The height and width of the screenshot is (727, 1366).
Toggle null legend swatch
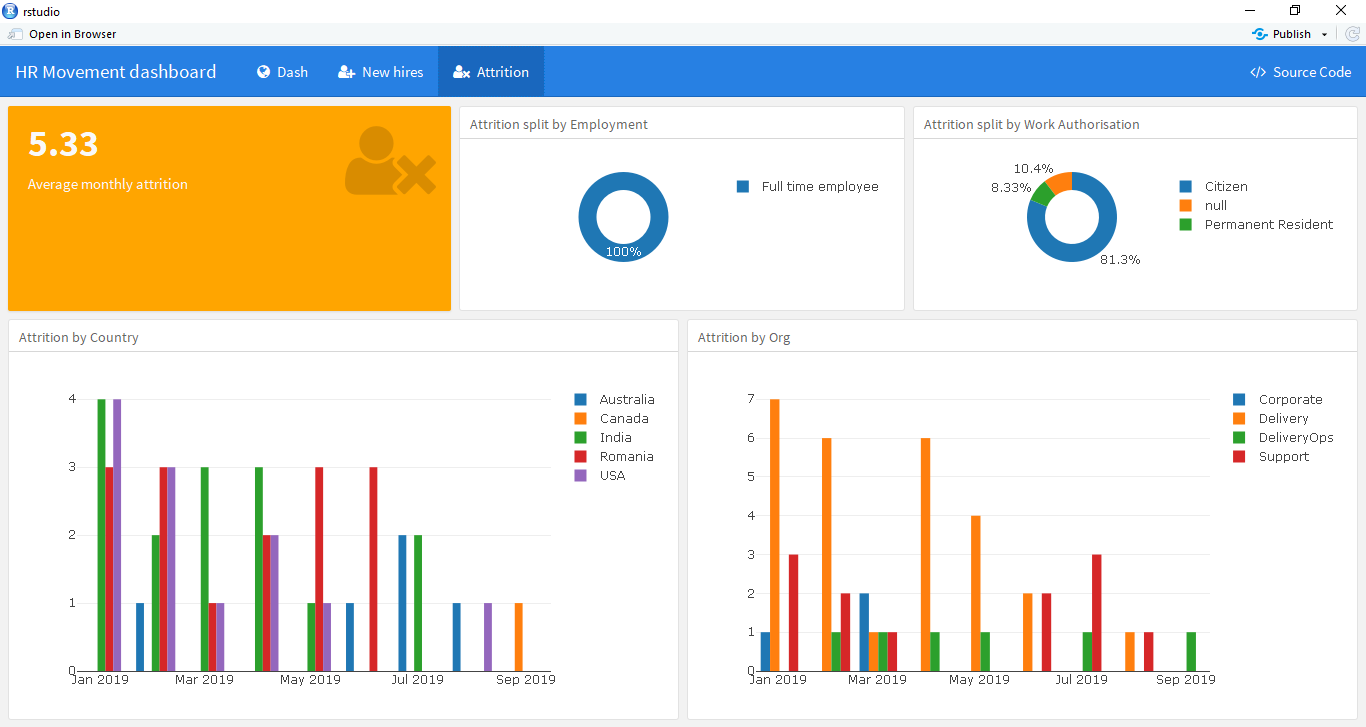coord(1186,206)
